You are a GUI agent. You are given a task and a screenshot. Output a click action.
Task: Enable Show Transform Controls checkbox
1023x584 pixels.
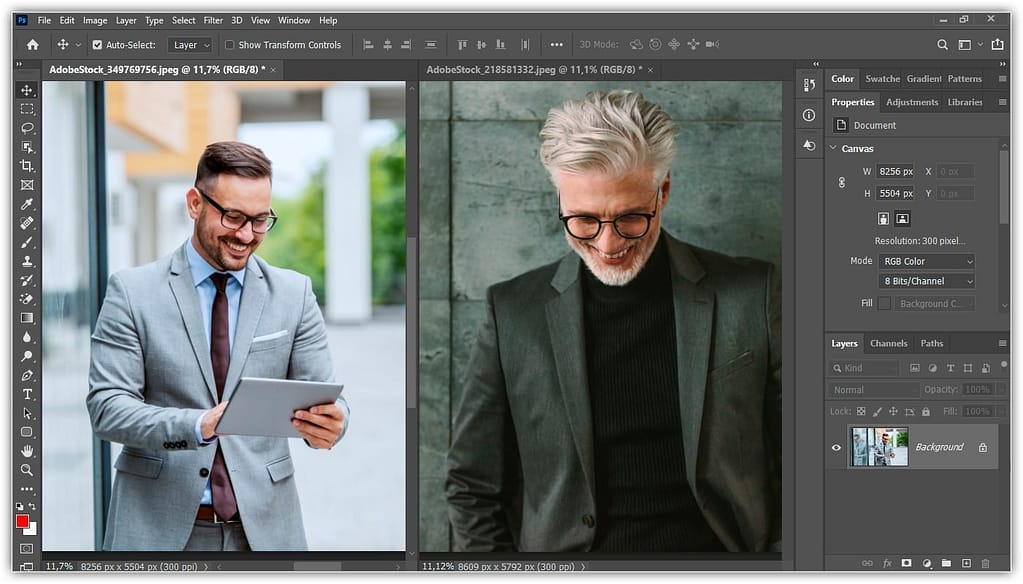tap(230, 45)
